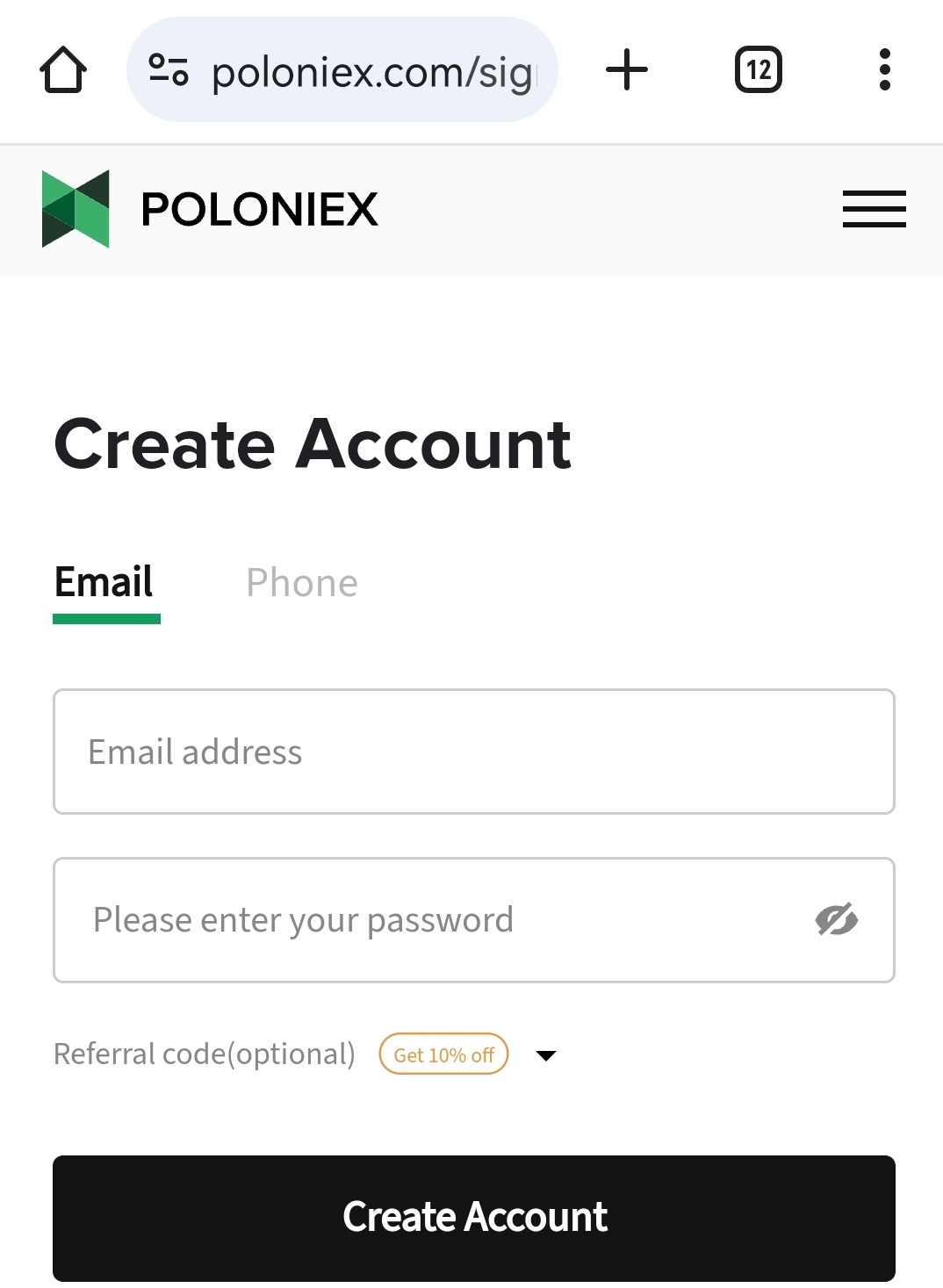The image size is (943, 1288).
Task: Click the Create Account page heading
Action: coord(313,444)
